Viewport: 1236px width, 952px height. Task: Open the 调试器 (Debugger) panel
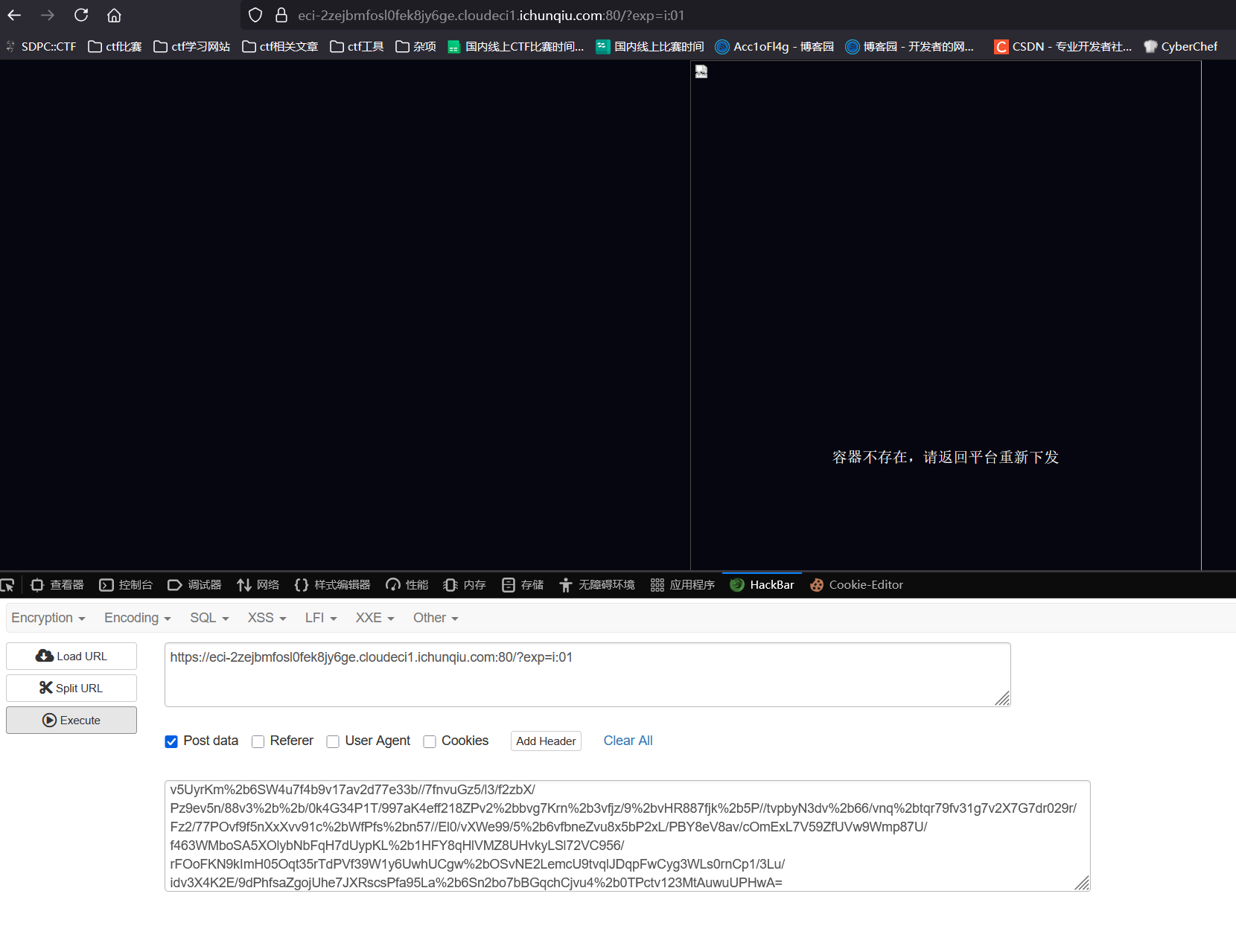click(194, 585)
